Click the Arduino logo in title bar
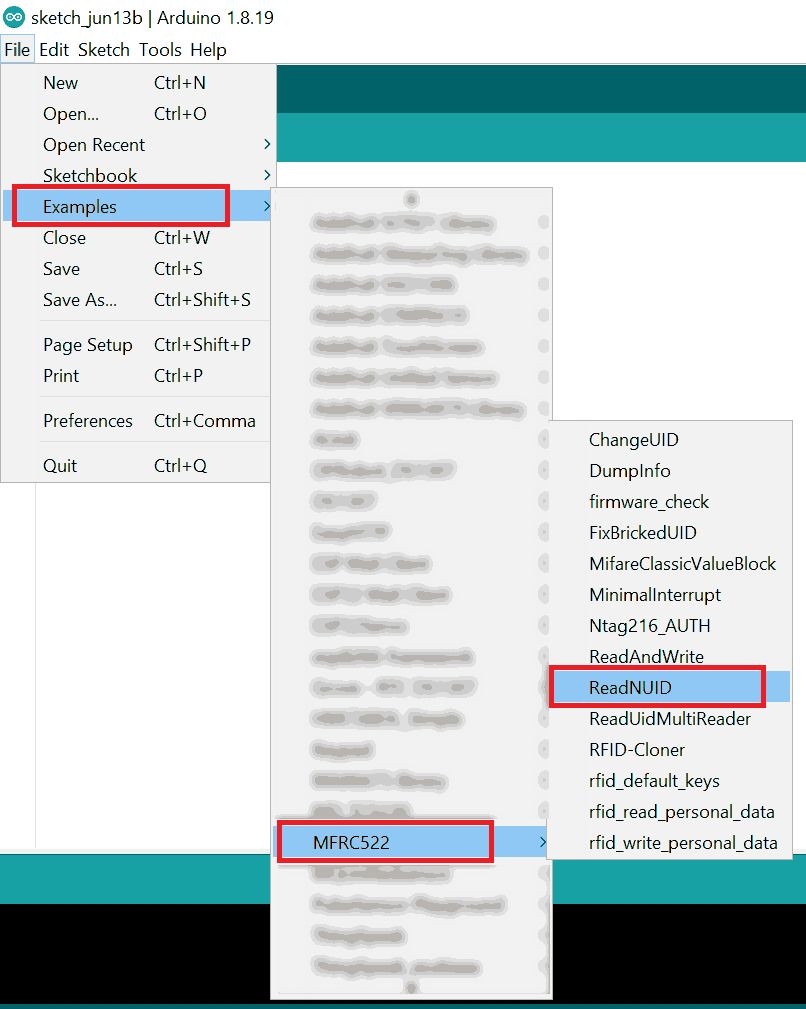 14,18
